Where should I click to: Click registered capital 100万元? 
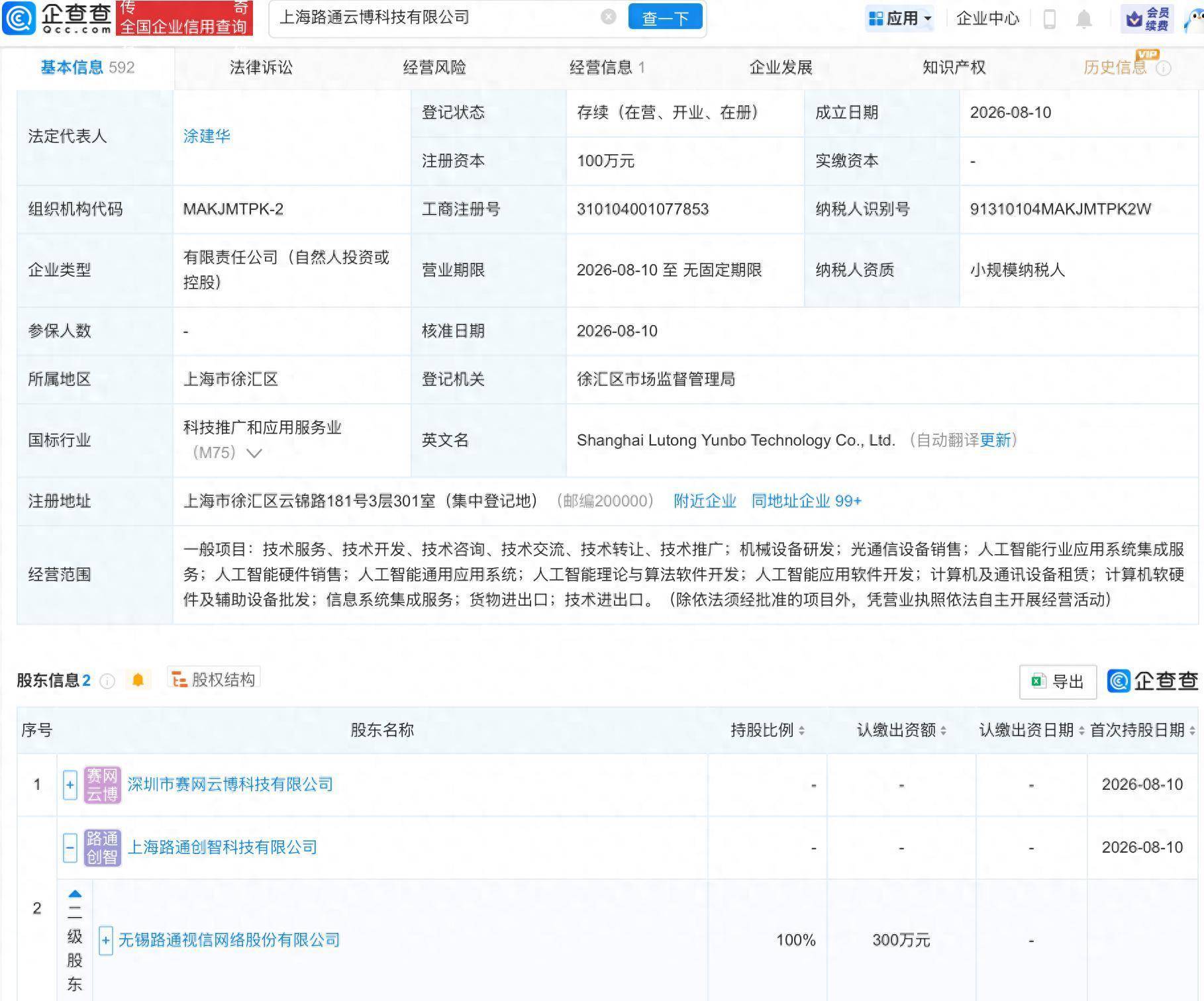[x=605, y=162]
